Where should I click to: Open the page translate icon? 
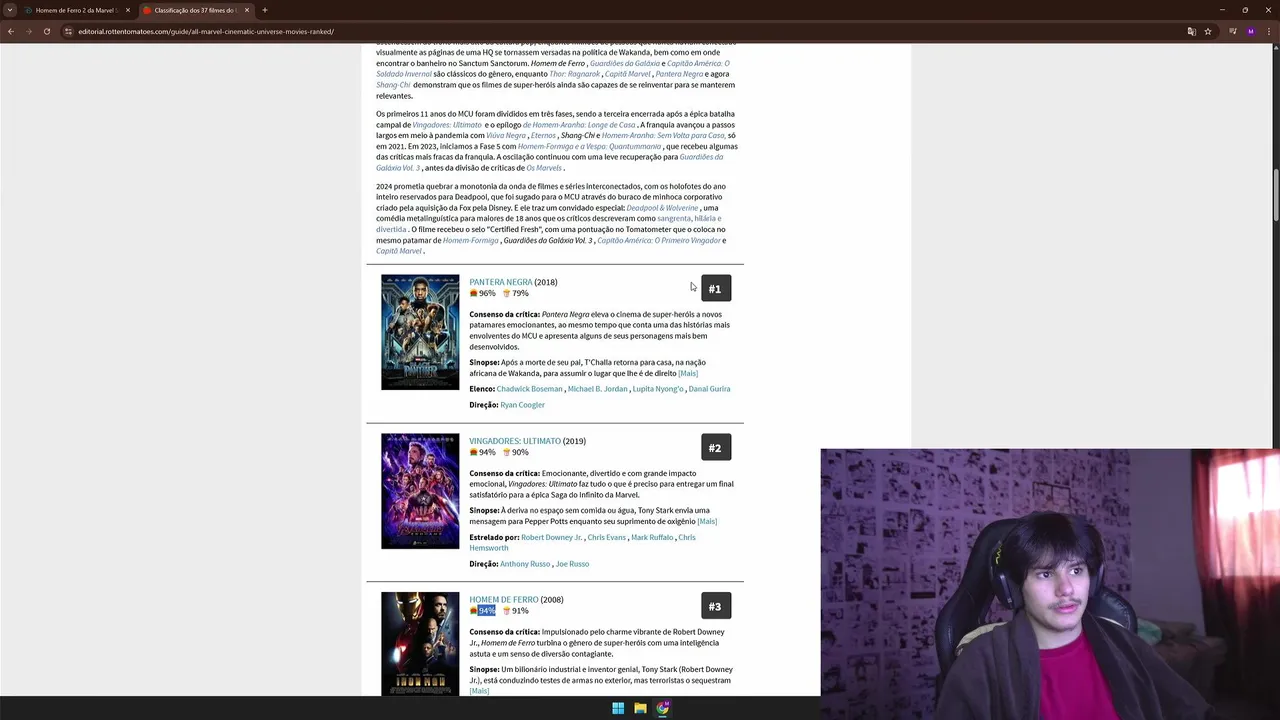coord(1191,31)
